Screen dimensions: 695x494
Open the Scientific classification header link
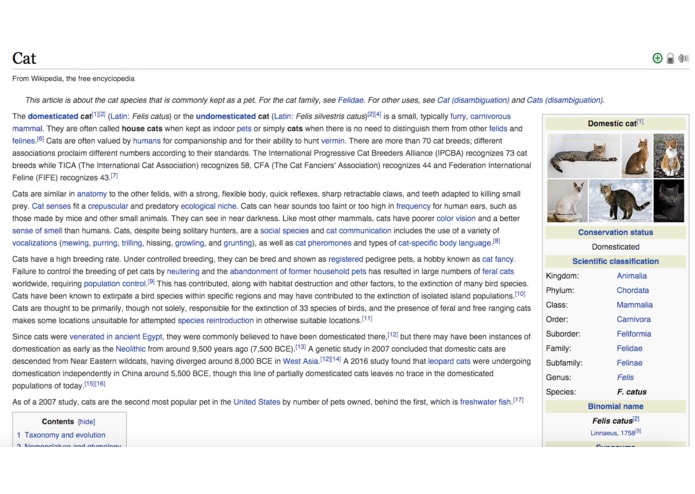pos(615,261)
